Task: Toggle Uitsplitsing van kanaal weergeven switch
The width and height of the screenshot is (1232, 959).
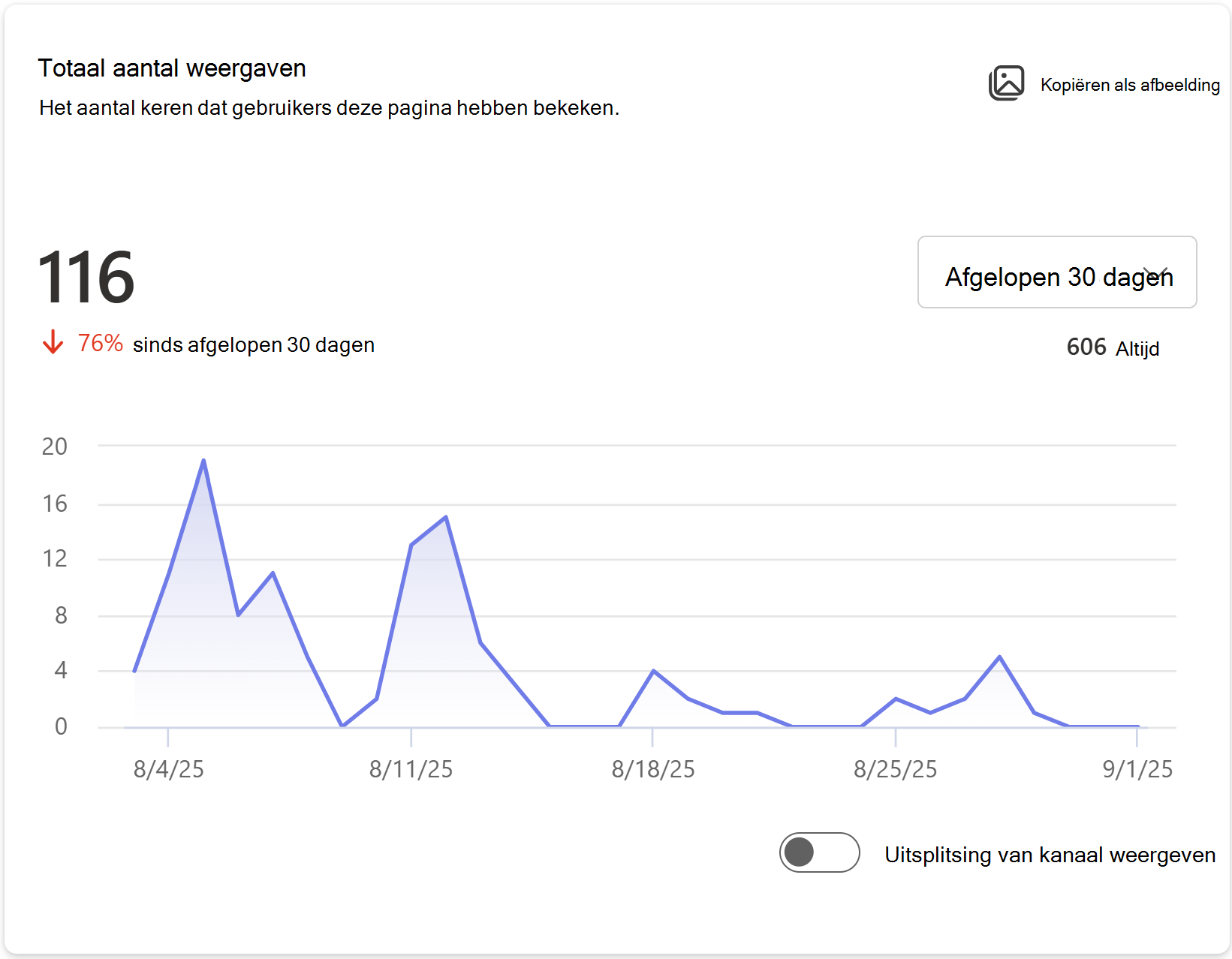Action: coord(819,852)
